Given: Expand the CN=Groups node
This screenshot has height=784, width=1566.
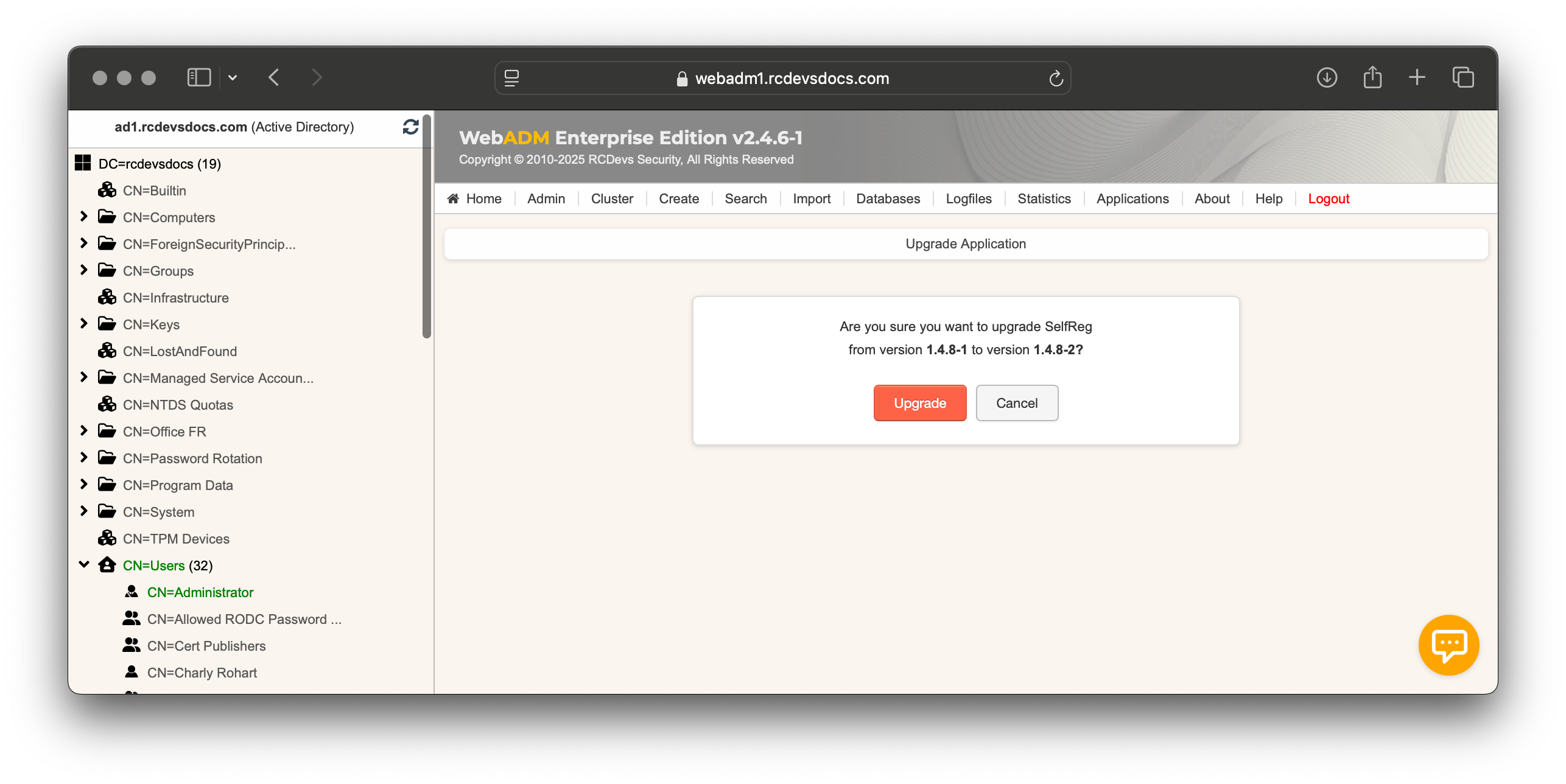Looking at the screenshot, I should tap(84, 270).
